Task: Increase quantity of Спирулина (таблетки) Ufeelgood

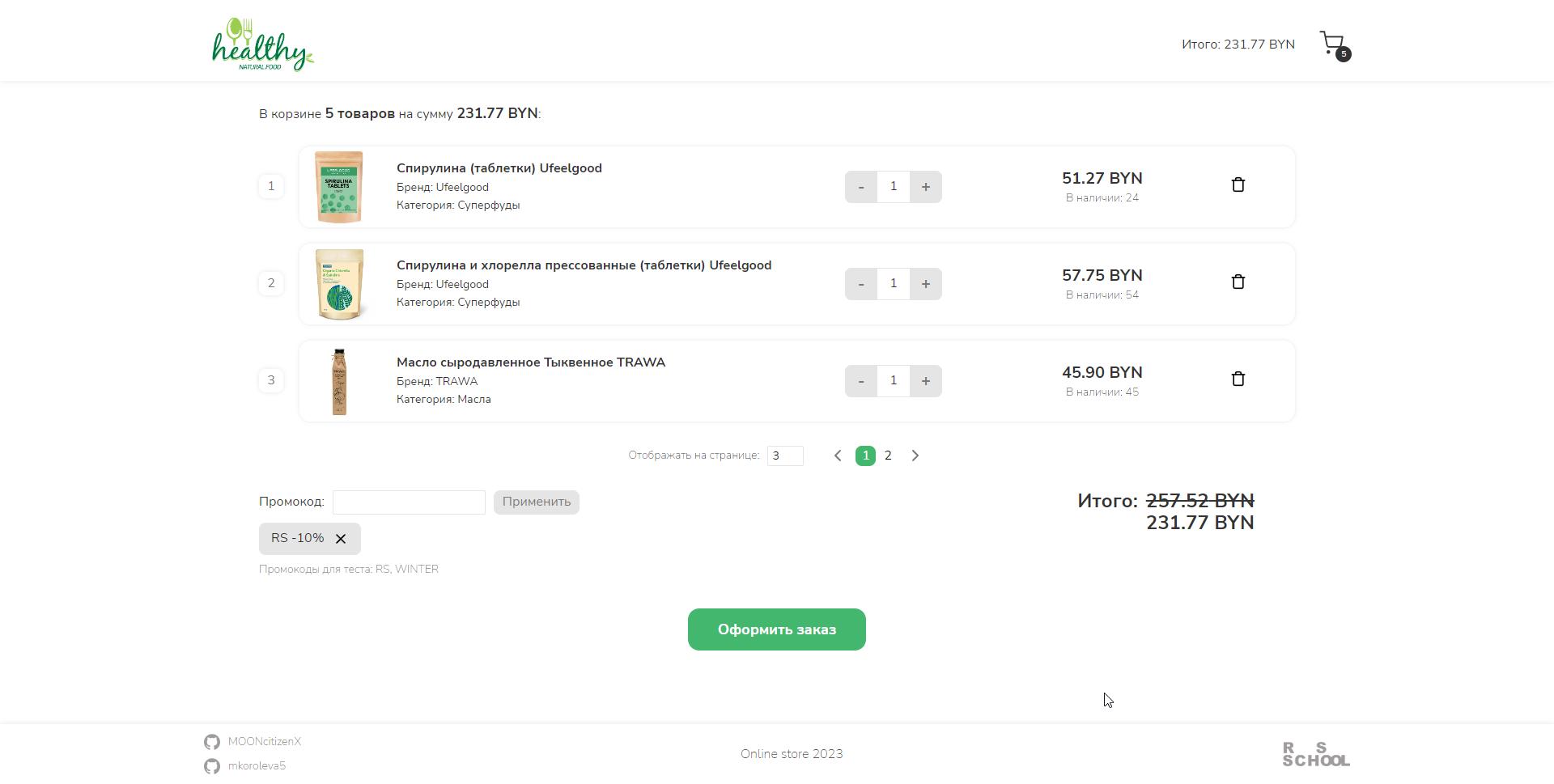Action: click(926, 187)
